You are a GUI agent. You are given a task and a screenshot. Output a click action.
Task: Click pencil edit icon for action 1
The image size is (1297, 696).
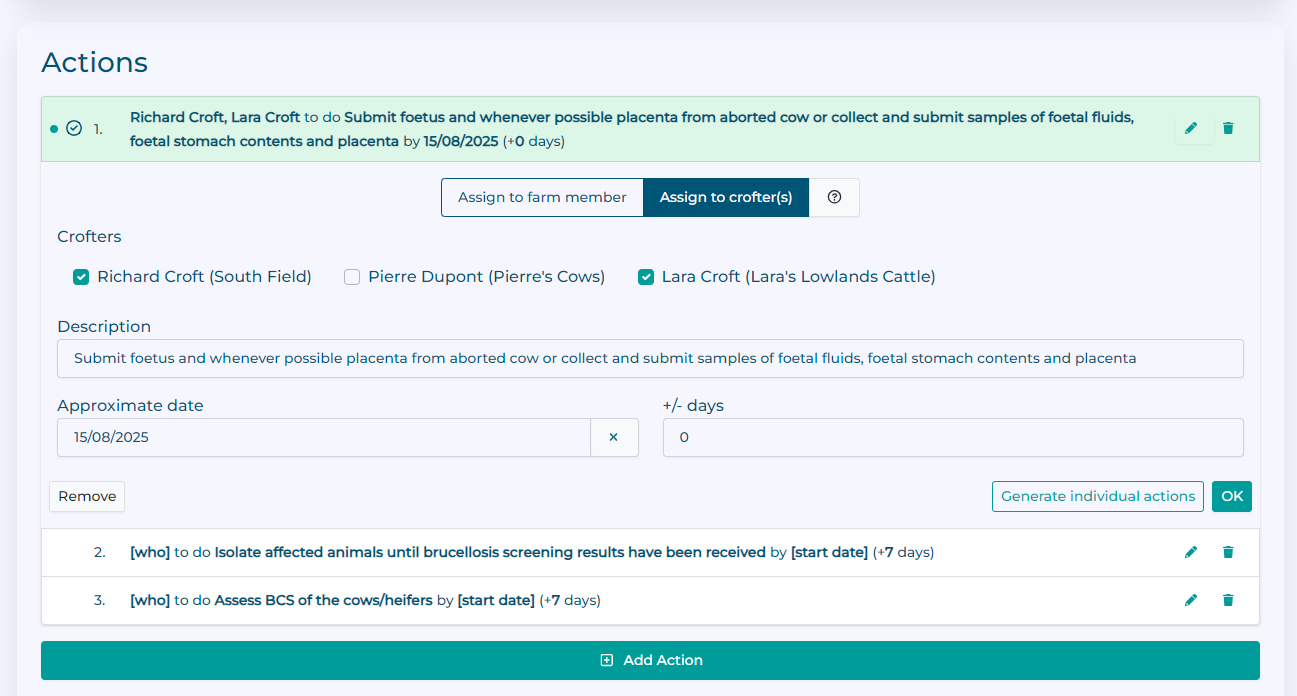coord(1191,128)
